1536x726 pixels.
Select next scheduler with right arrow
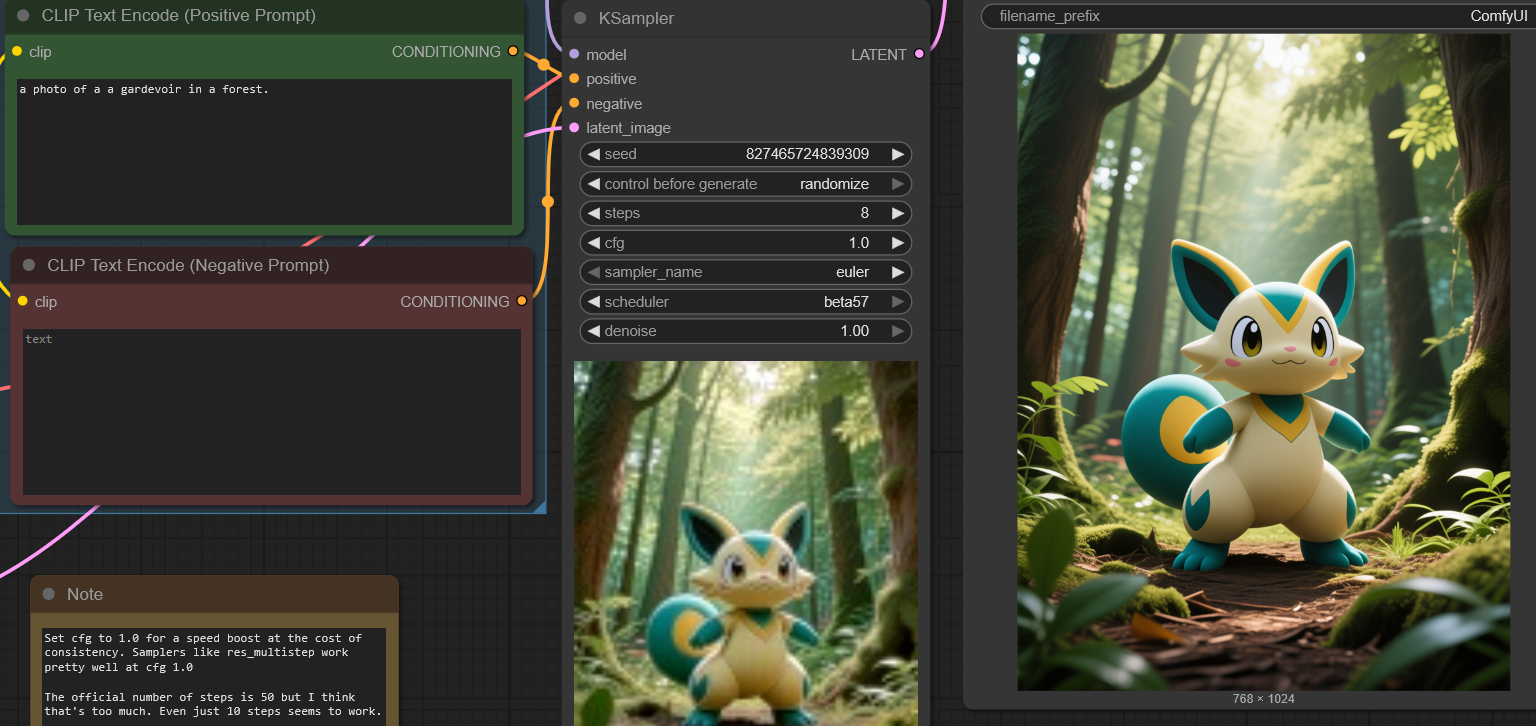(898, 301)
